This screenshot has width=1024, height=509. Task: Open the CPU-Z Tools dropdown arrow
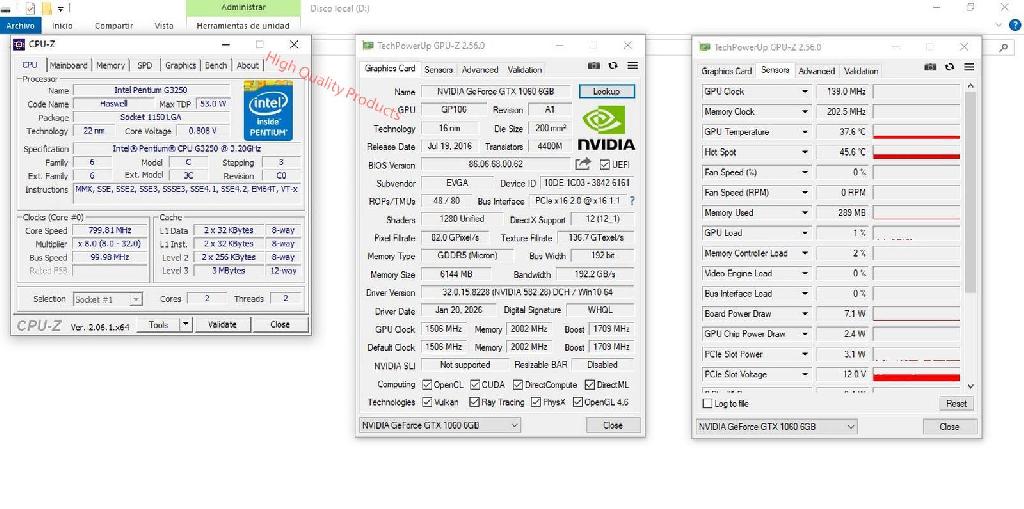coord(186,324)
